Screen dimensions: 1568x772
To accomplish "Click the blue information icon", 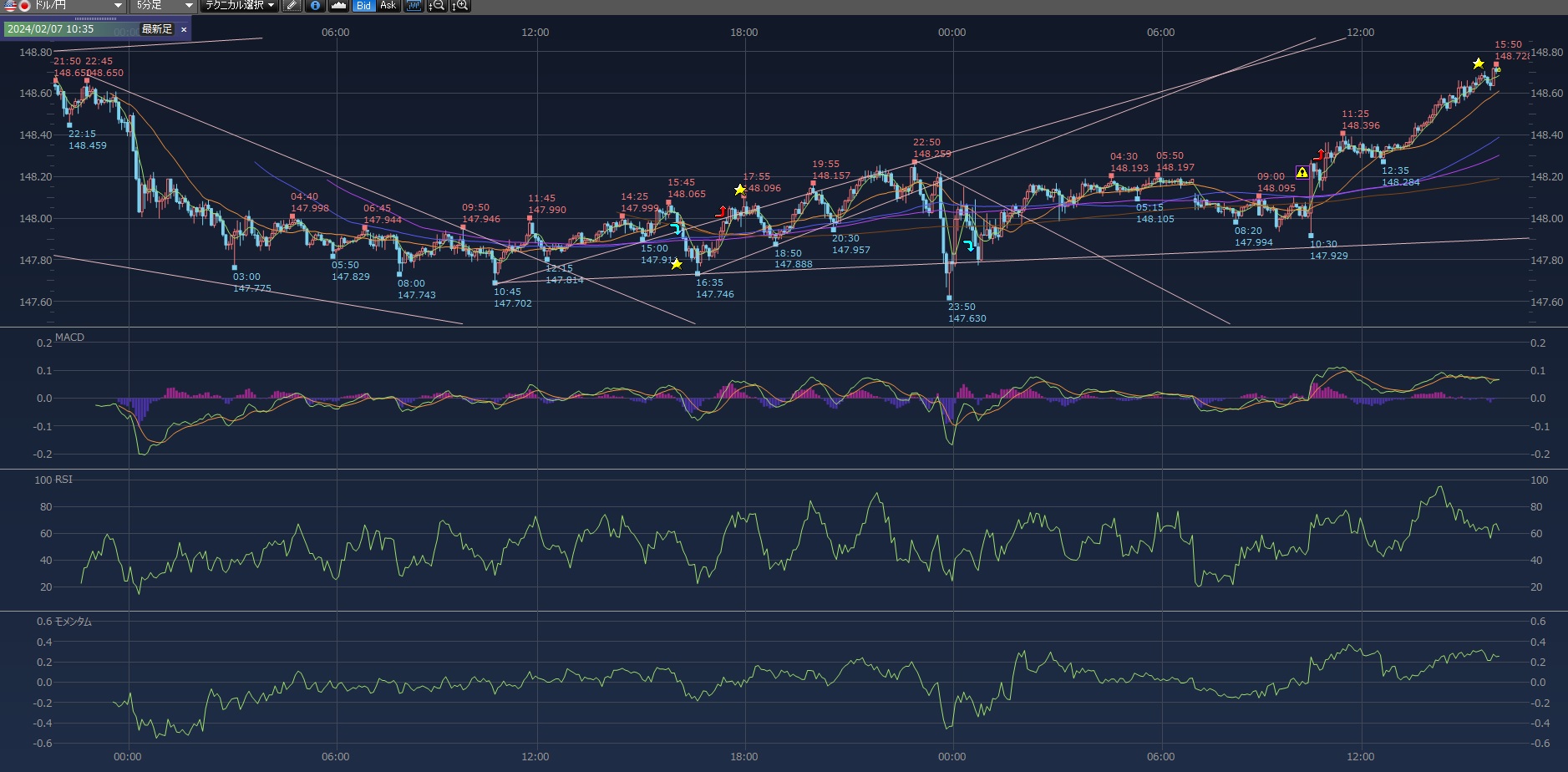I will (x=315, y=6).
